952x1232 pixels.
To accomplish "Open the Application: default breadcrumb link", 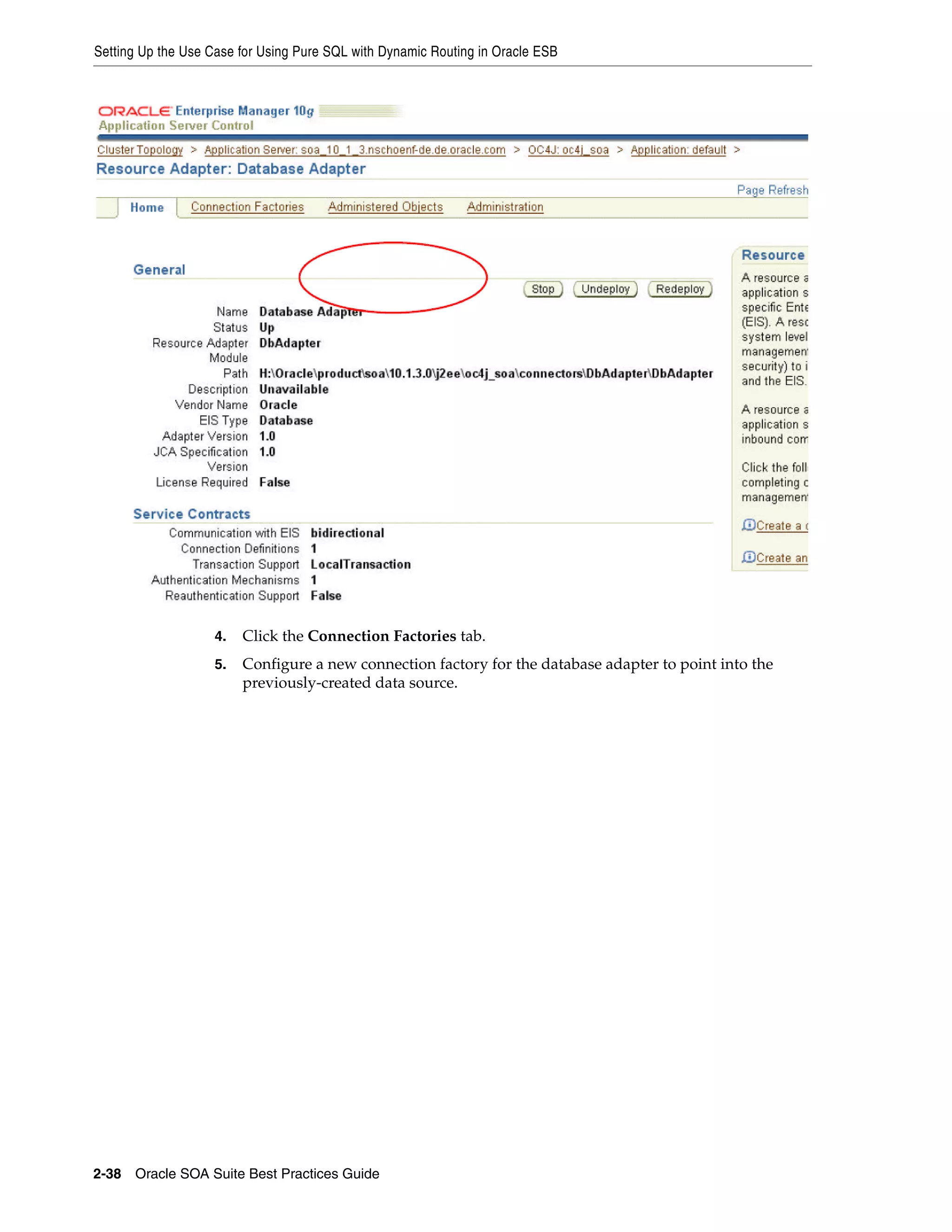I will [x=678, y=150].
